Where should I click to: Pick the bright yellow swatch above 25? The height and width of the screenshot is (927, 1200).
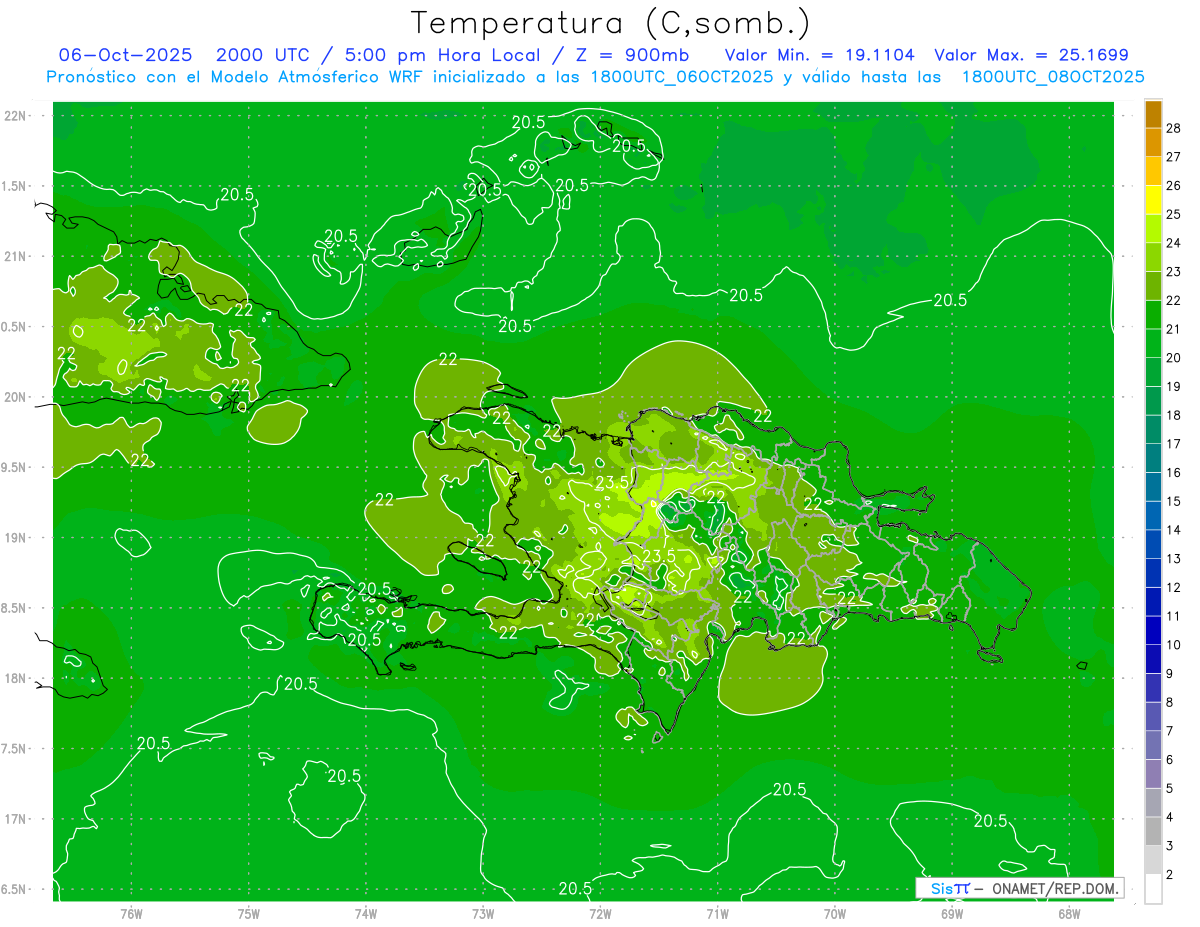(1153, 200)
